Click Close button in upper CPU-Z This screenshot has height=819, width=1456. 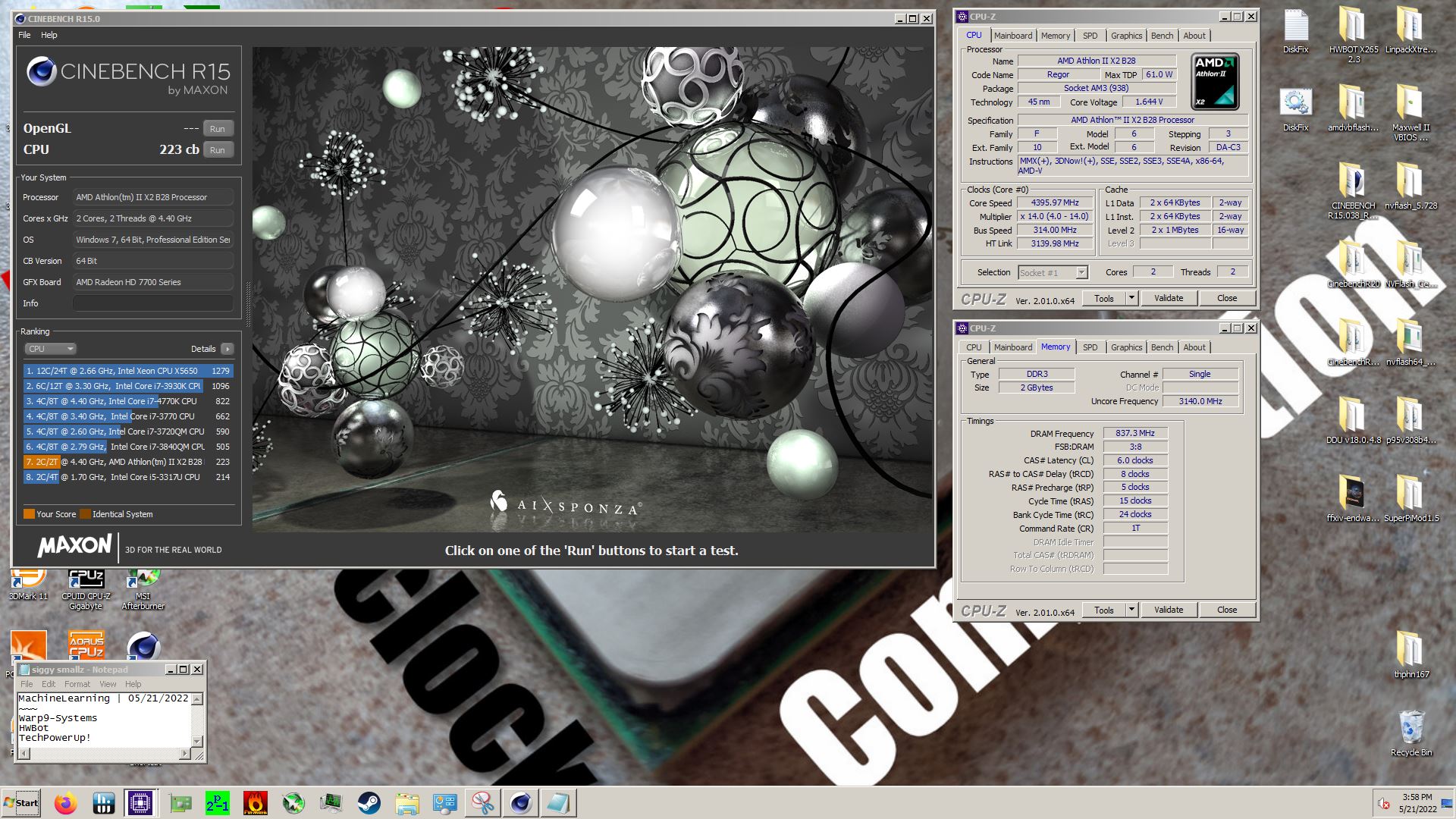point(1227,298)
